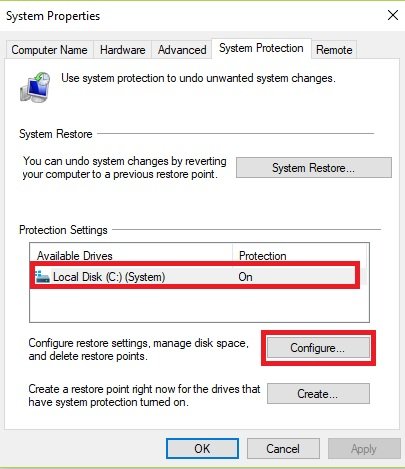Click Create... to make a restore point
This screenshot has width=405, height=469.
pyautogui.click(x=318, y=394)
